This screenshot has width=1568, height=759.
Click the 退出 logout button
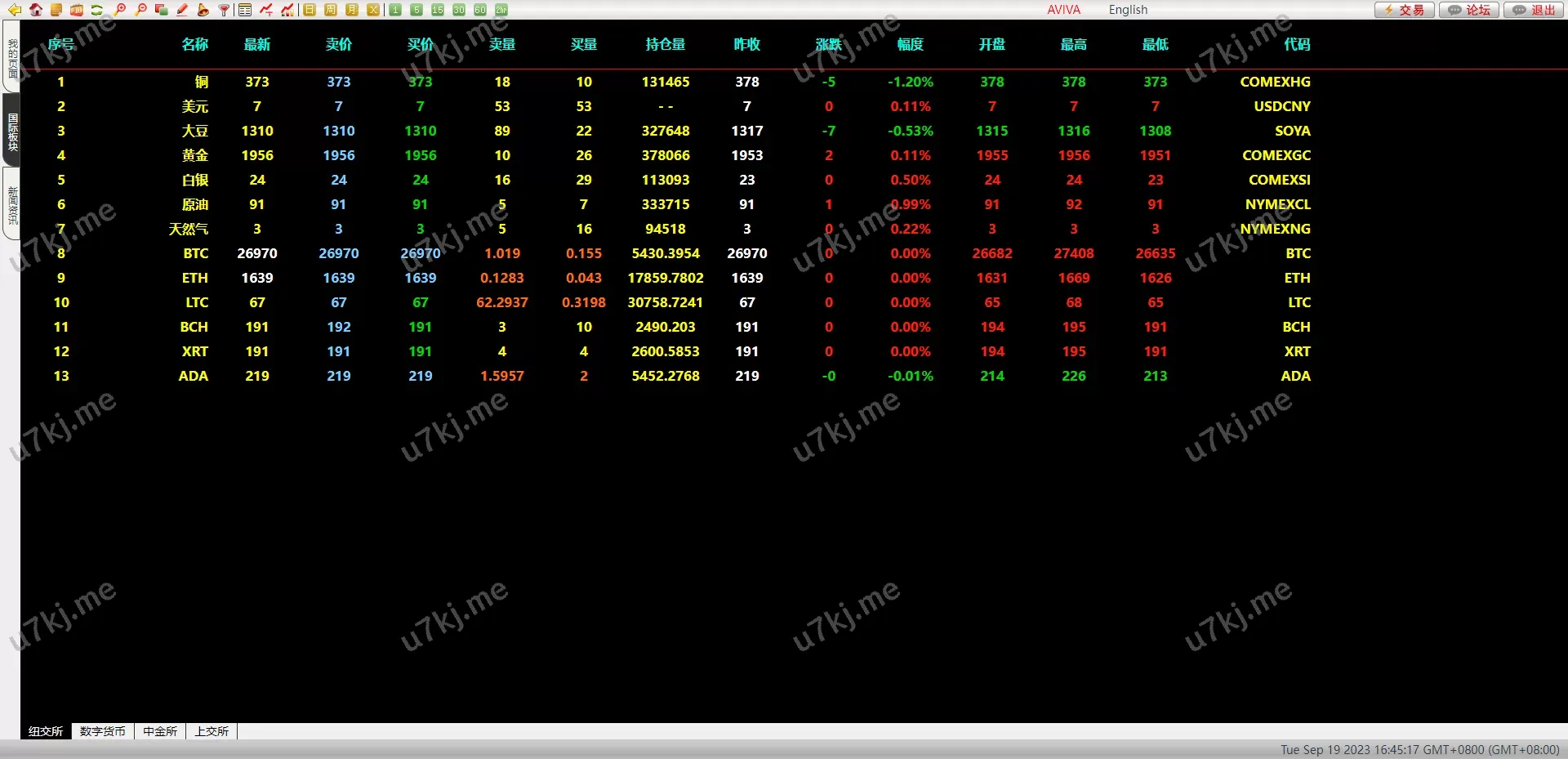point(1534,10)
